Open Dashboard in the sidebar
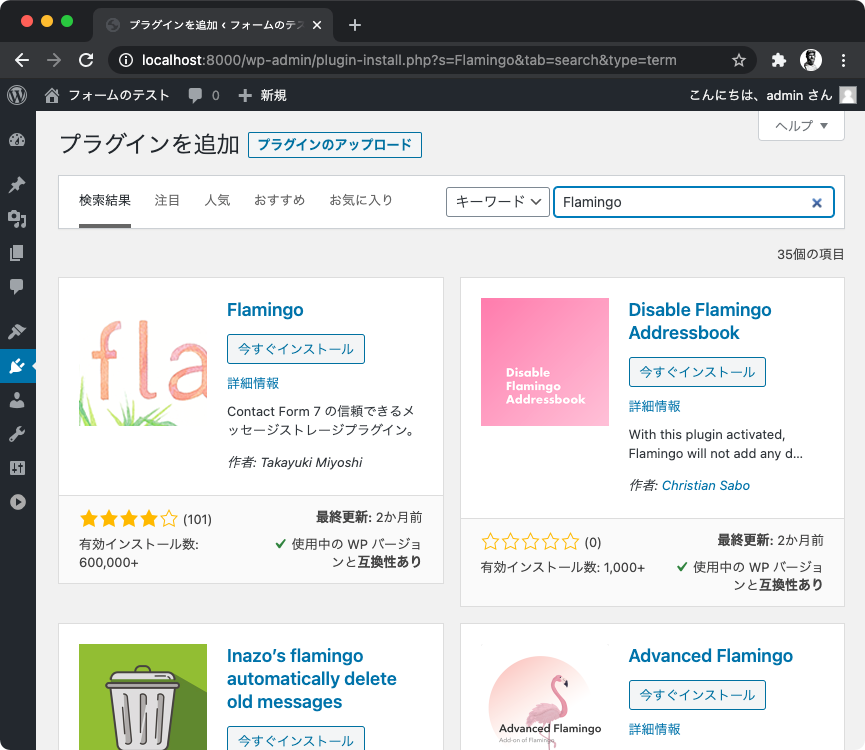The height and width of the screenshot is (750, 865). 17,140
